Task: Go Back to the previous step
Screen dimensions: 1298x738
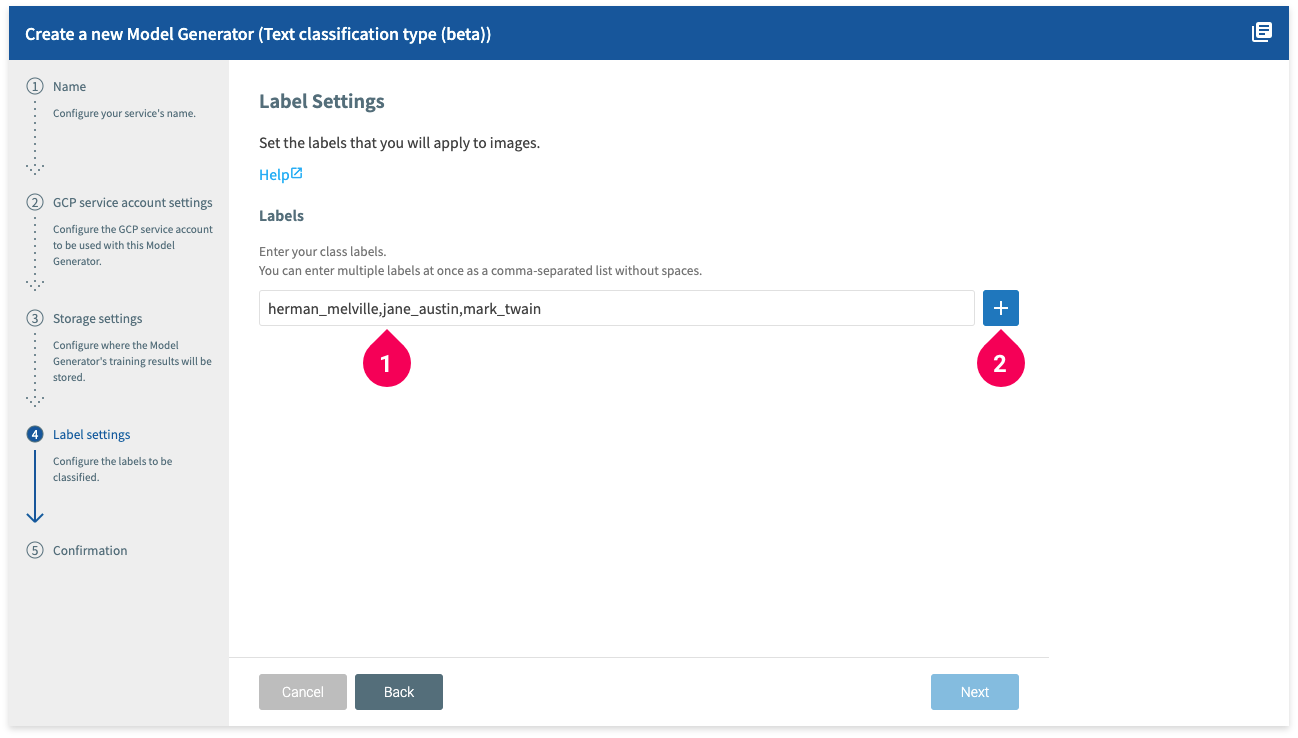Action: 399,692
